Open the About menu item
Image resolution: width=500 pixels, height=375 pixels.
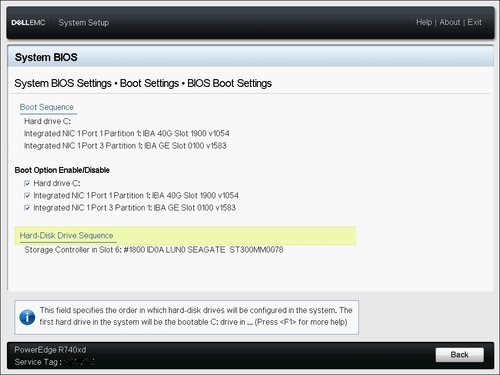tap(450, 22)
